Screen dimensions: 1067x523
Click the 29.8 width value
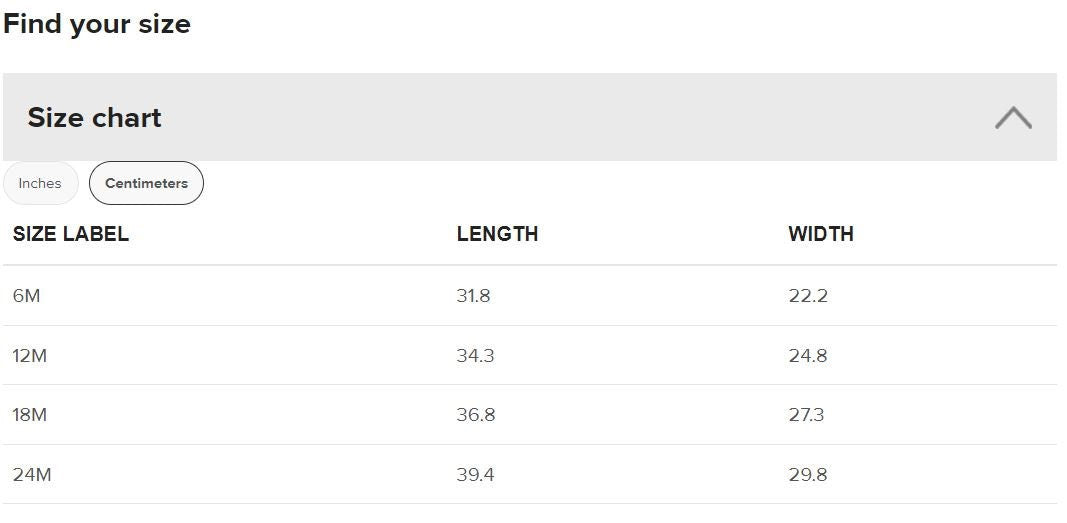(808, 475)
